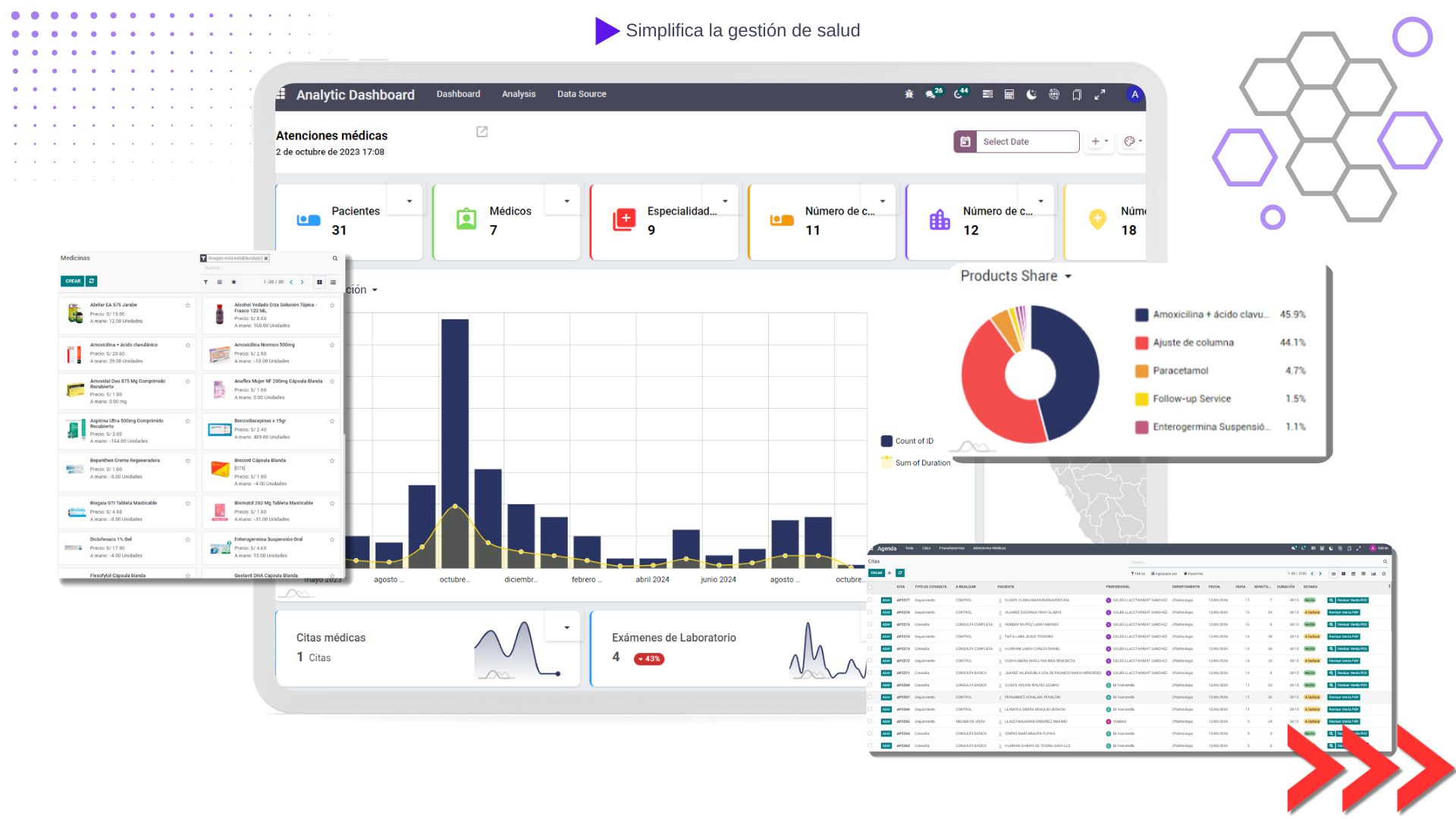Toggle star on Amoxicilina Normon 500mg card
The height and width of the screenshot is (819, 1456).
pyautogui.click(x=331, y=345)
